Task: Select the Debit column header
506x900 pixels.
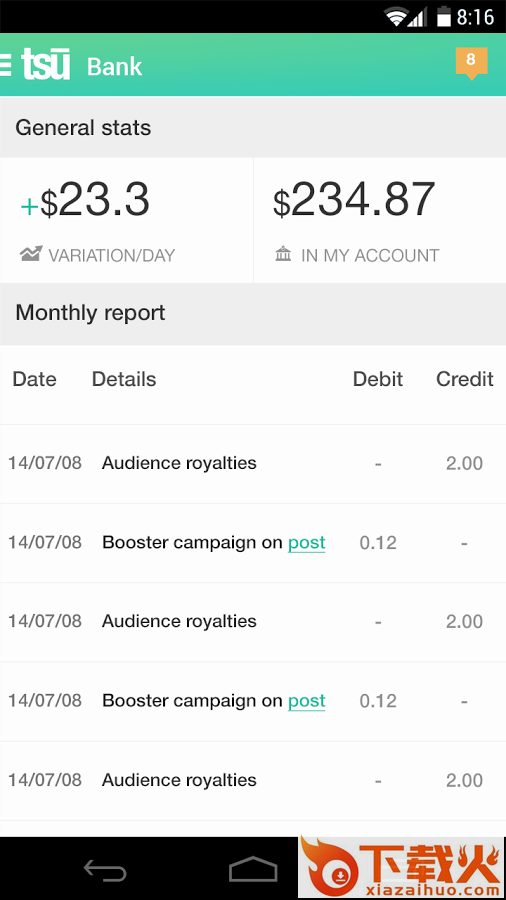Action: pyautogui.click(x=377, y=379)
